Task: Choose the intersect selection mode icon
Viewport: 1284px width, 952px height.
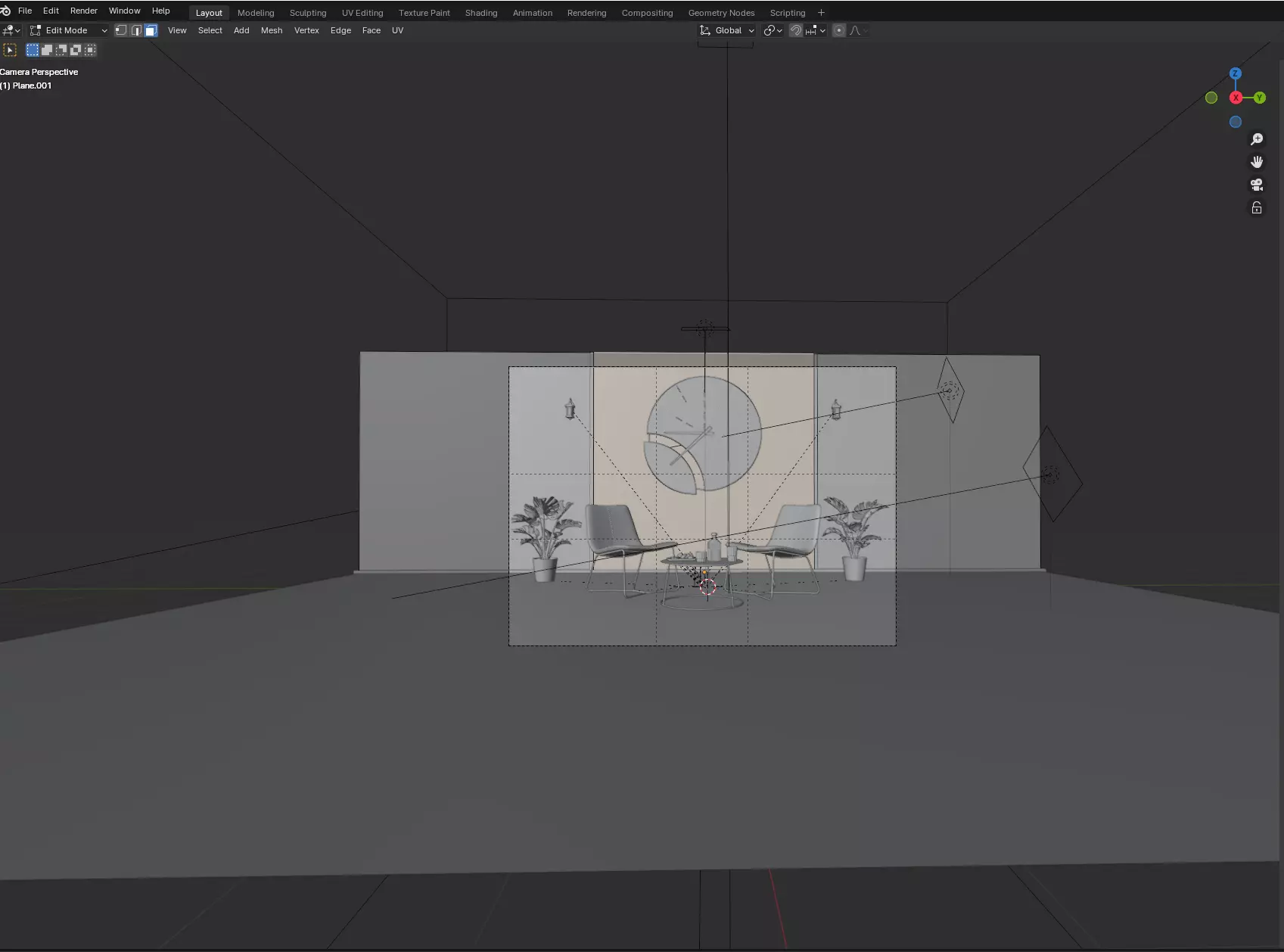Action: pos(90,50)
